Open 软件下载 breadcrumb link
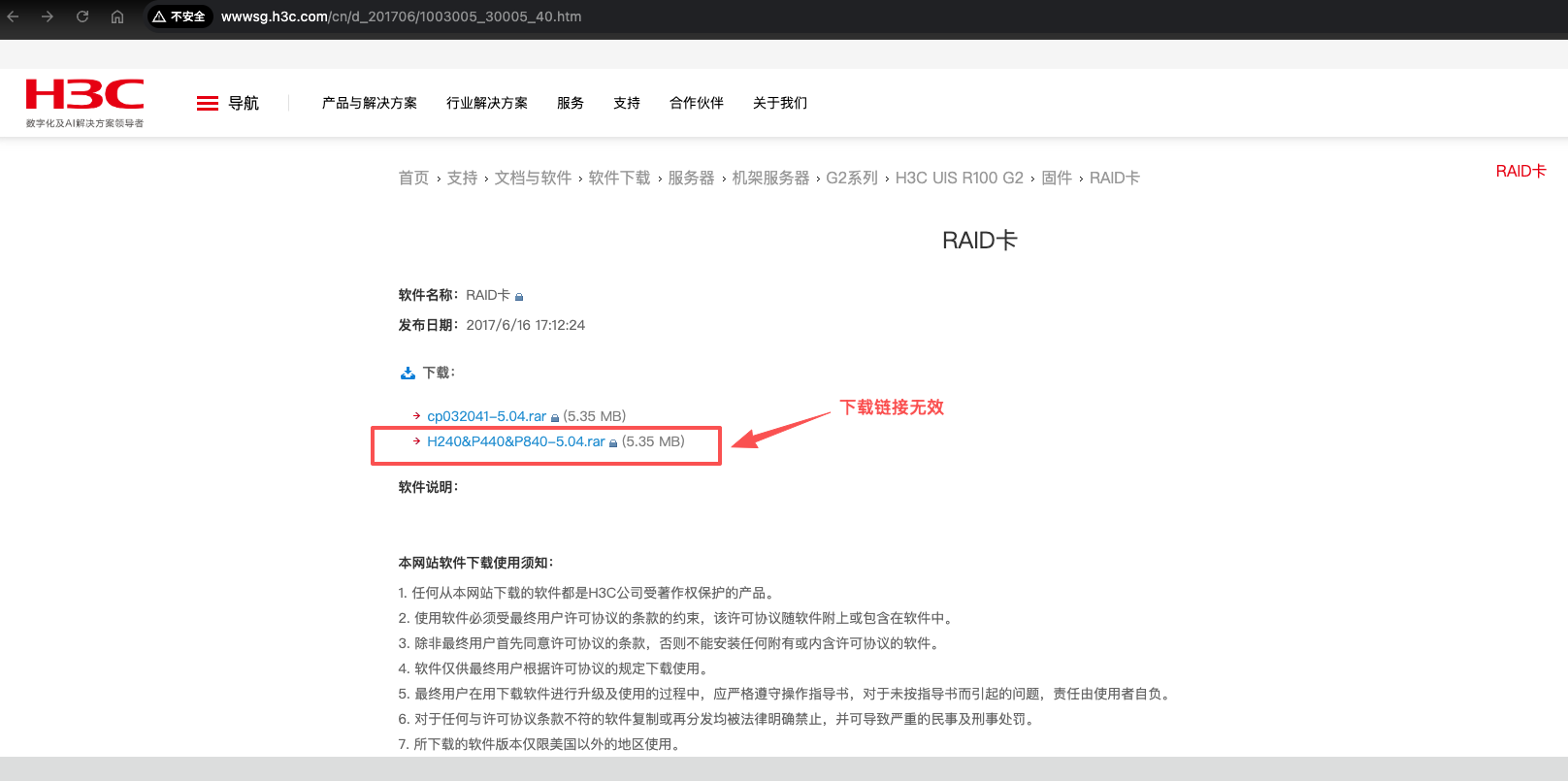The width and height of the screenshot is (1568, 781). 619,178
